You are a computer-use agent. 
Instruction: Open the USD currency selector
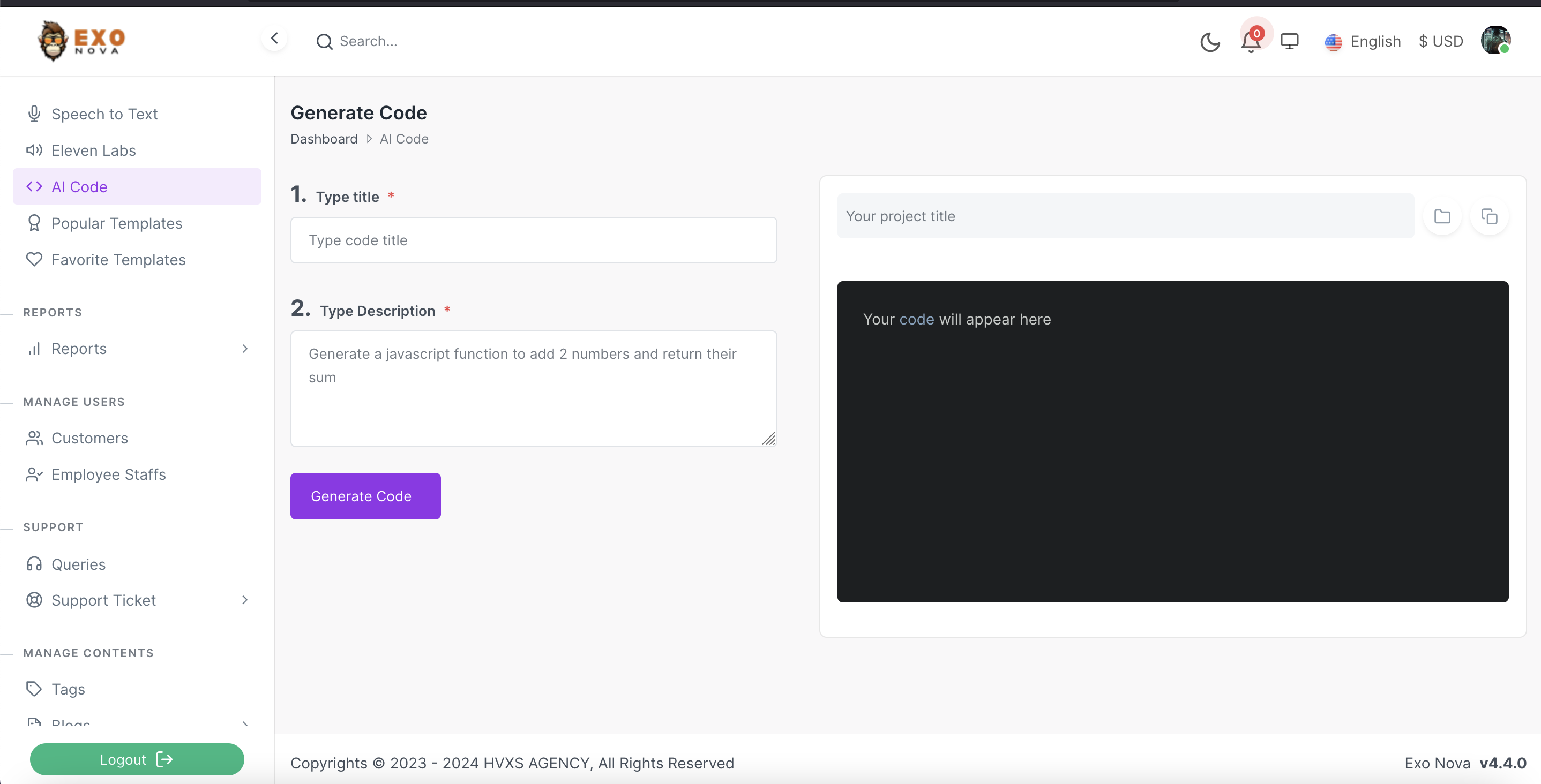1440,42
